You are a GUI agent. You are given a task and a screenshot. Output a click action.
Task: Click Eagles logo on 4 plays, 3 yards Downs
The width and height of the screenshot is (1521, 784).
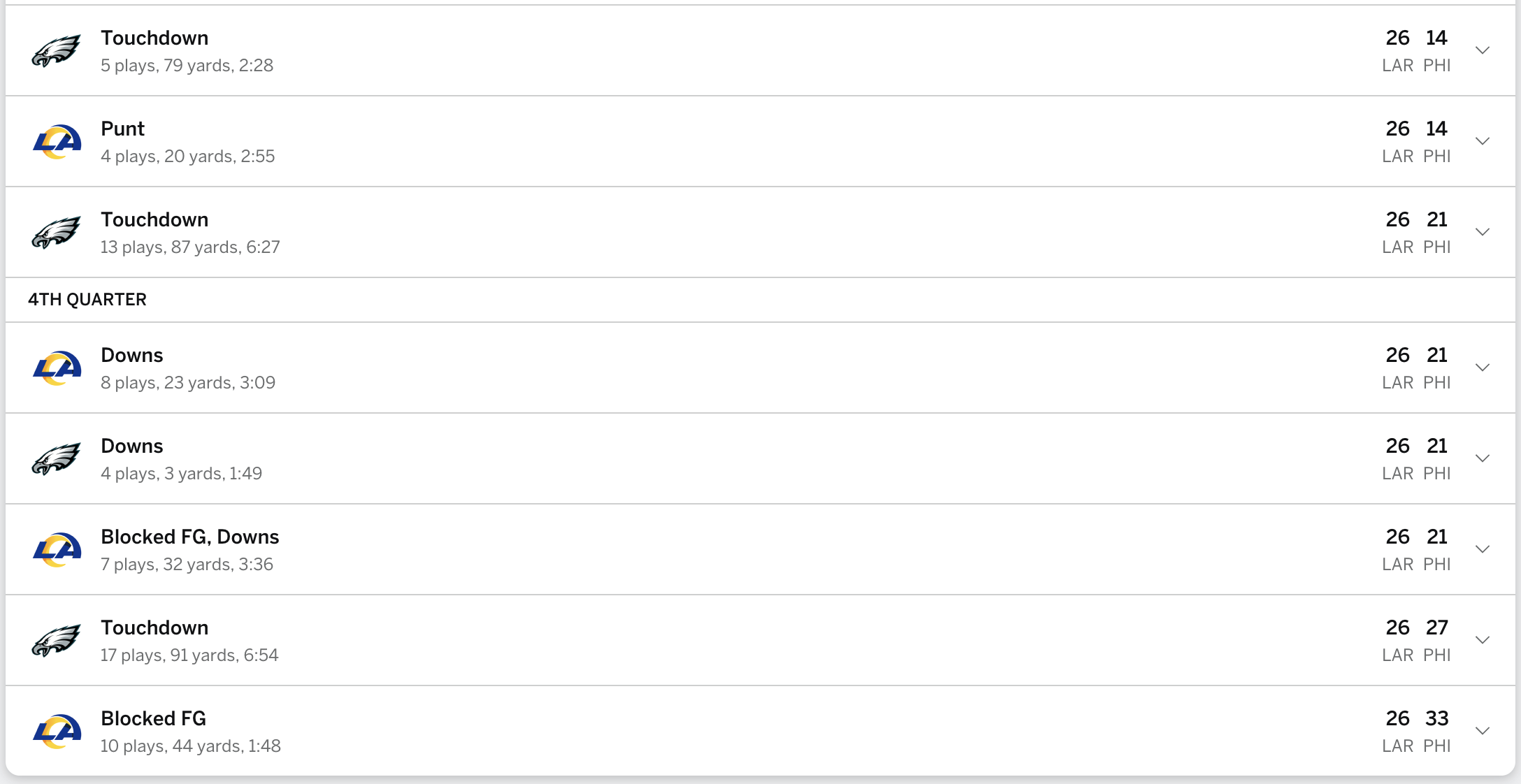pyautogui.click(x=57, y=459)
